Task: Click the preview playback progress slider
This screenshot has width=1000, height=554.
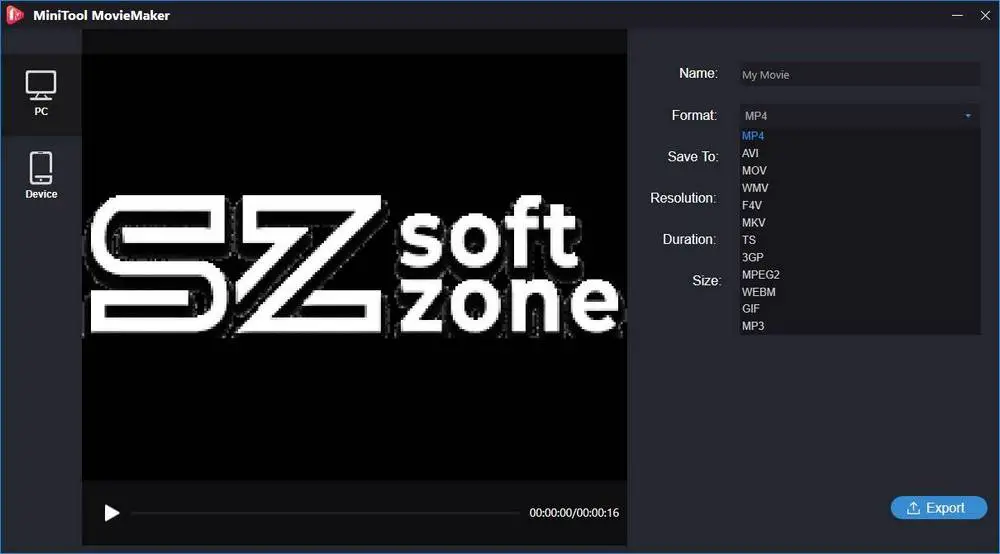Action: 325,513
